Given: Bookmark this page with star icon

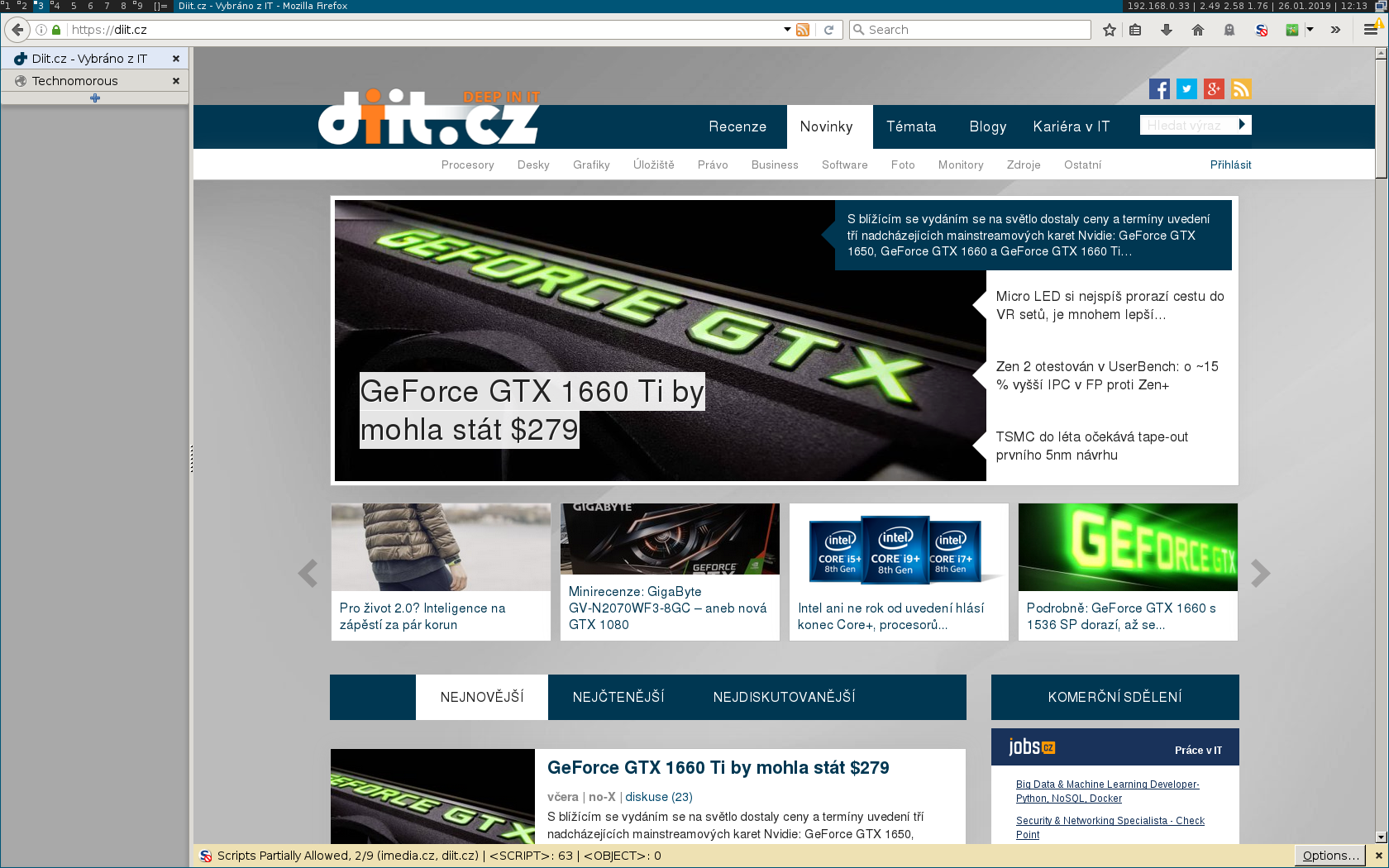Looking at the screenshot, I should (1110, 30).
